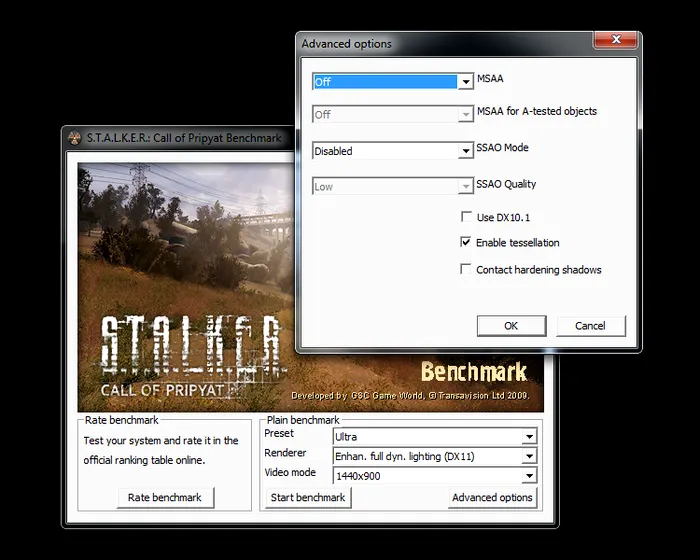
Task: Click the 'MSAA for A-tested objects' label
Action: (537, 111)
